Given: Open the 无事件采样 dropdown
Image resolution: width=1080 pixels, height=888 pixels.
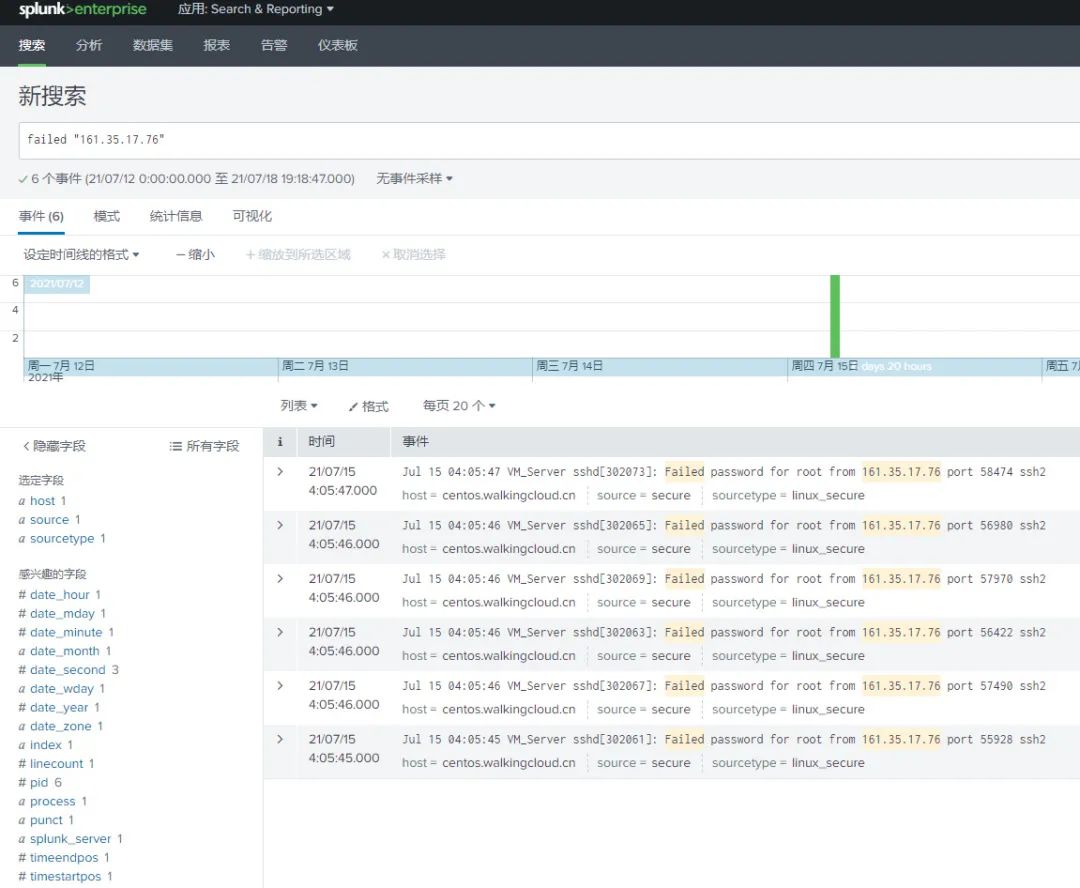Looking at the screenshot, I should [x=414, y=178].
